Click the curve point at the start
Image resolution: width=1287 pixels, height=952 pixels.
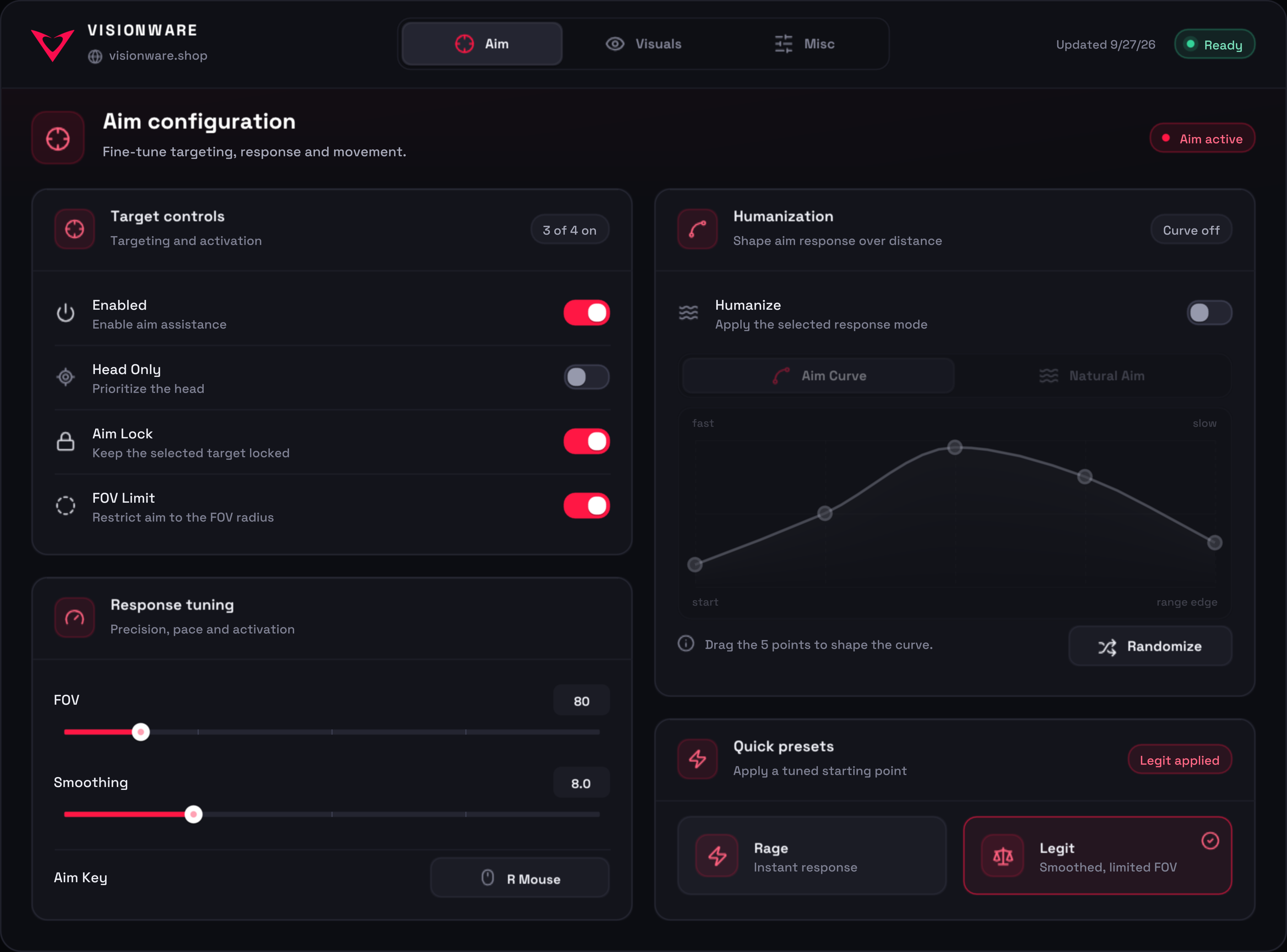click(x=695, y=565)
